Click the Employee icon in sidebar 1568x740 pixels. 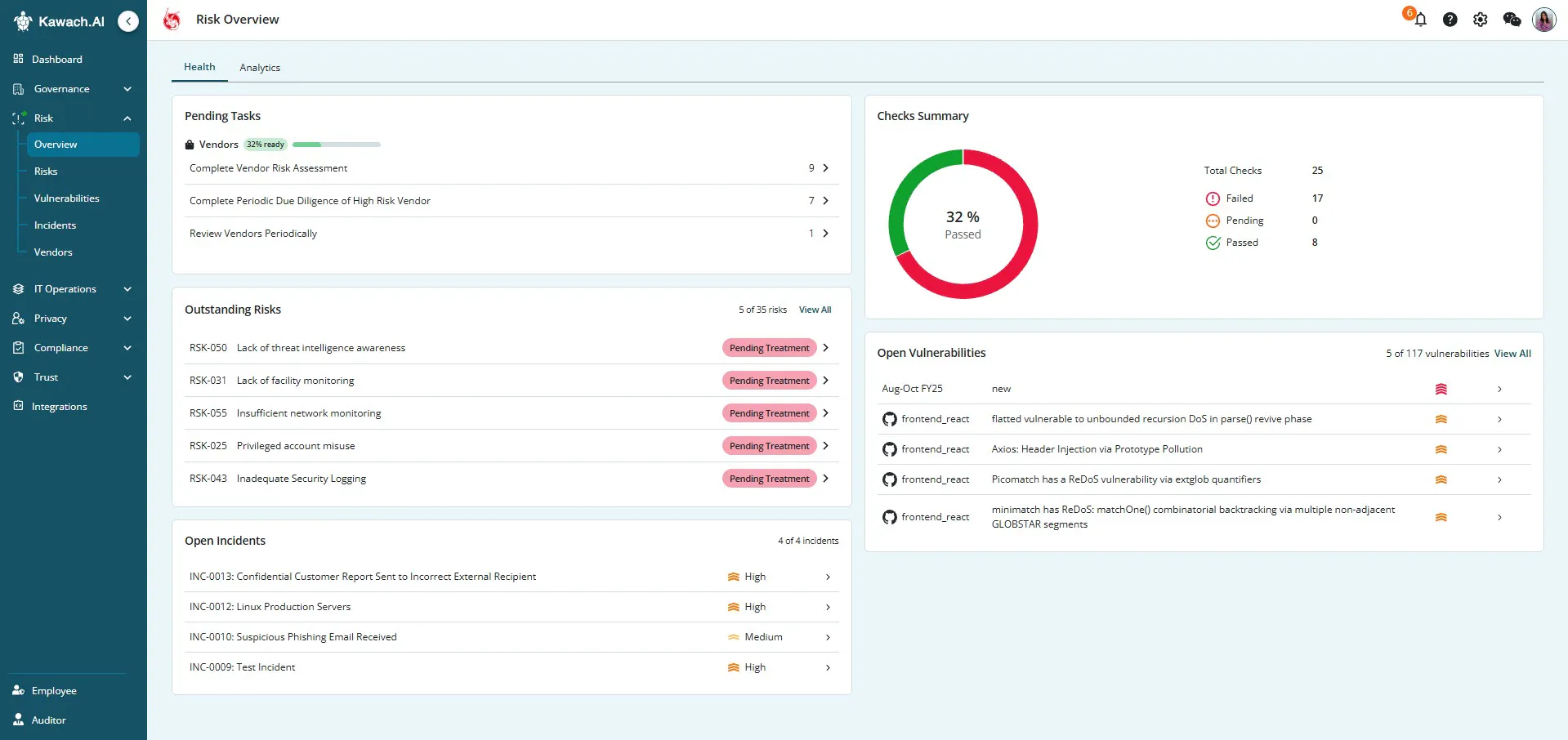point(18,690)
